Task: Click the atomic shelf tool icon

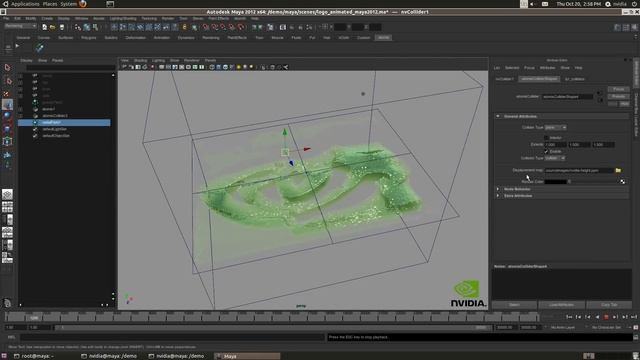Action: point(39,48)
